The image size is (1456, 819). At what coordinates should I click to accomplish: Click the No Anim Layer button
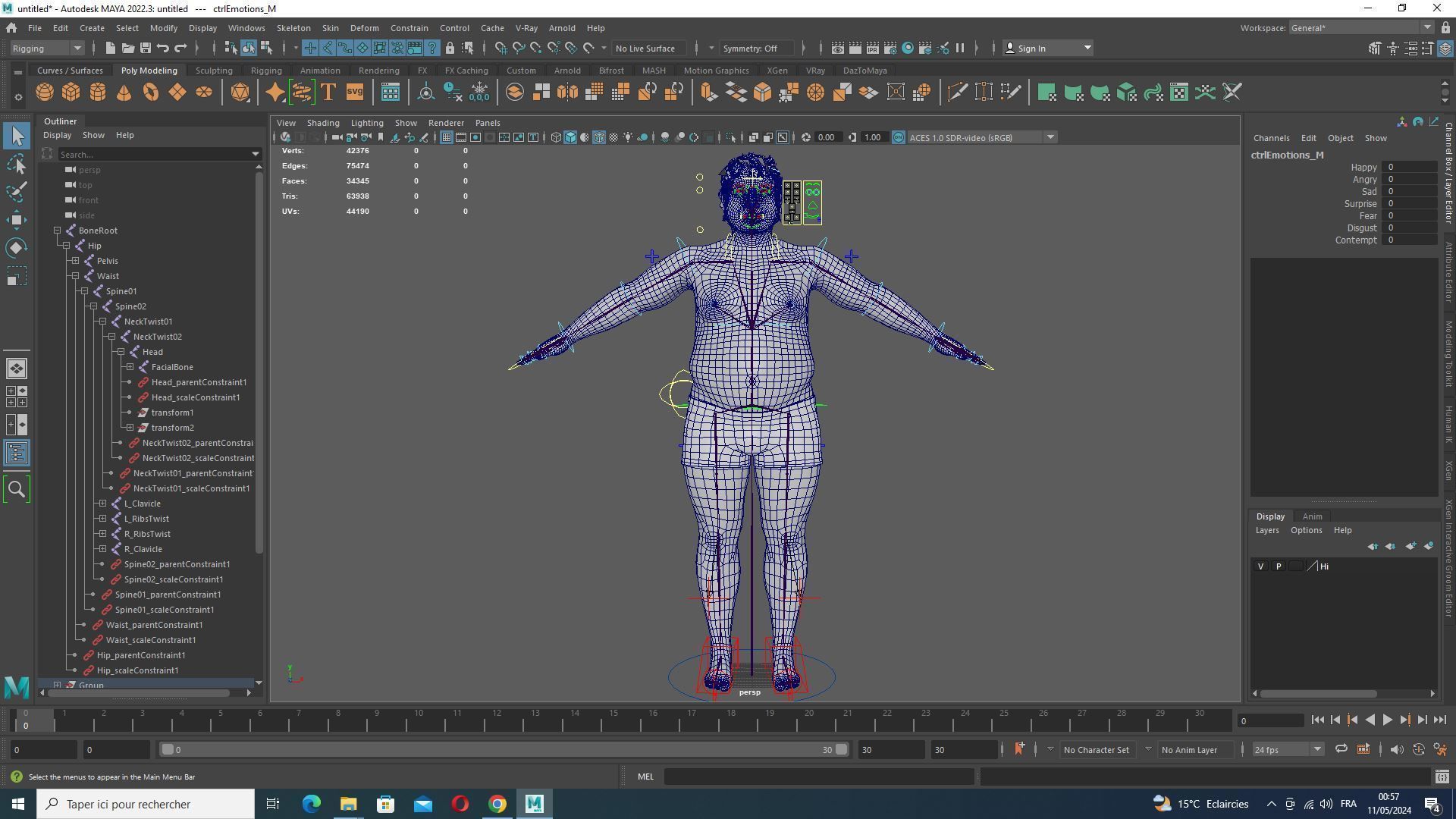tap(1189, 750)
